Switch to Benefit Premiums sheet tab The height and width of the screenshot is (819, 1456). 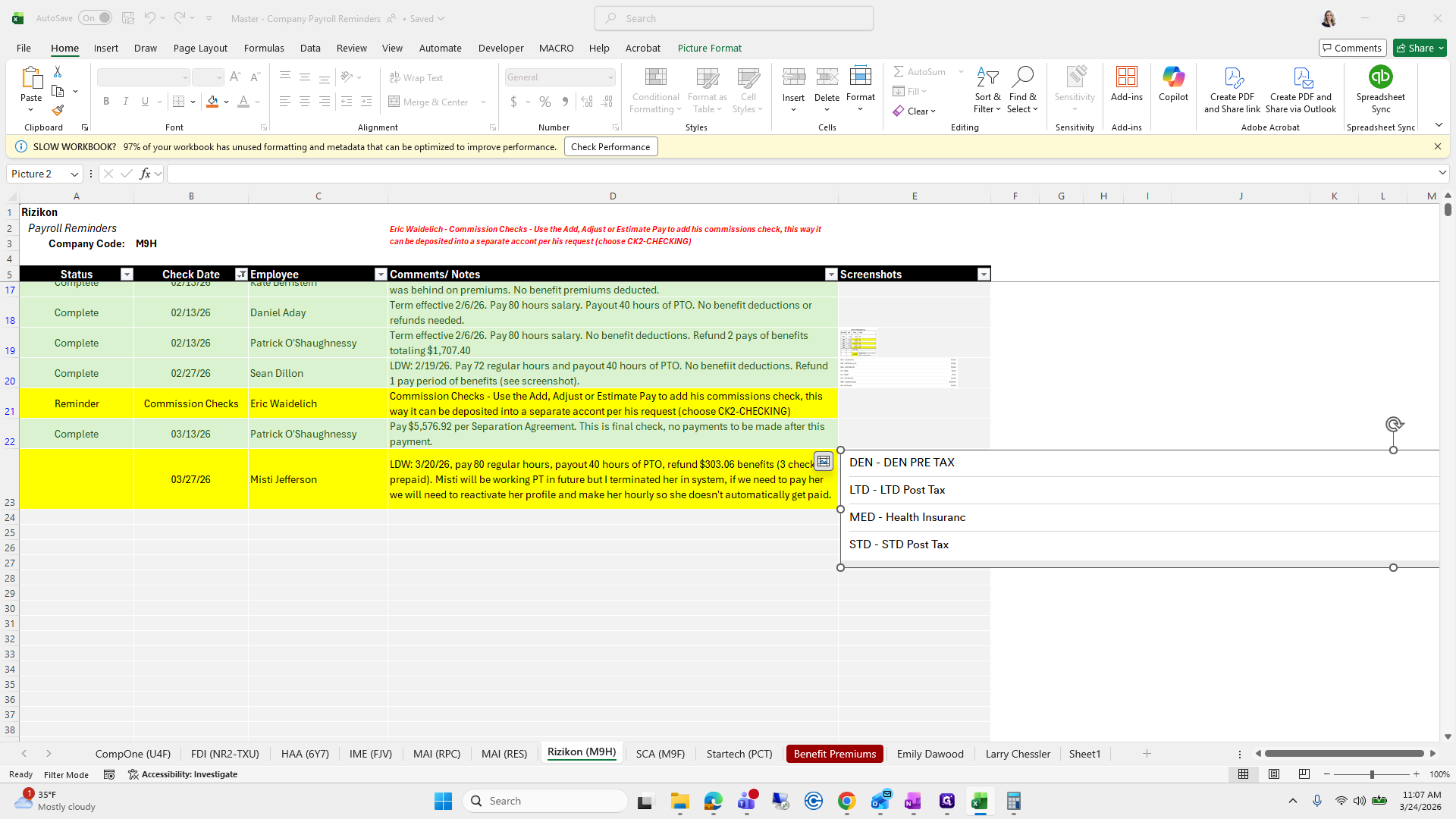point(834,754)
